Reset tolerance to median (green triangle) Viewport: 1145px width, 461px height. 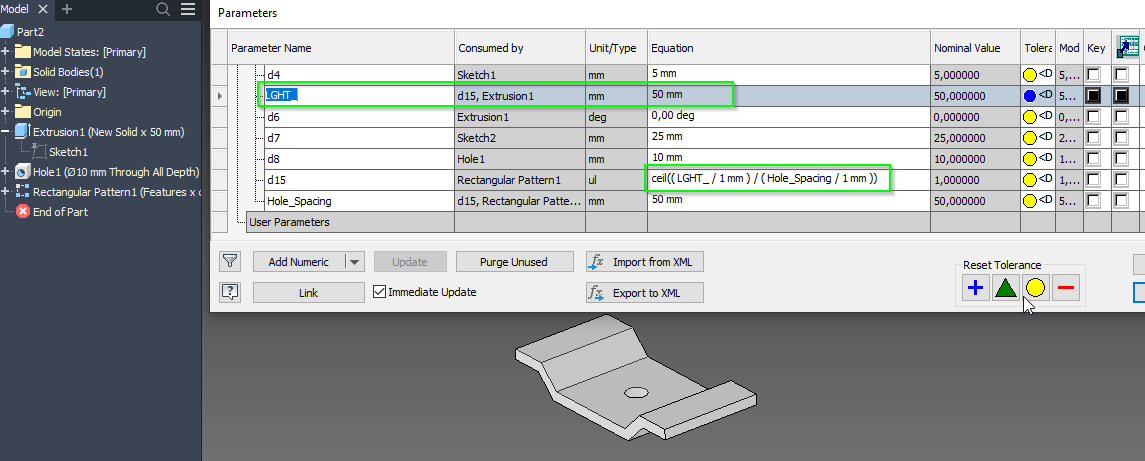(1006, 288)
